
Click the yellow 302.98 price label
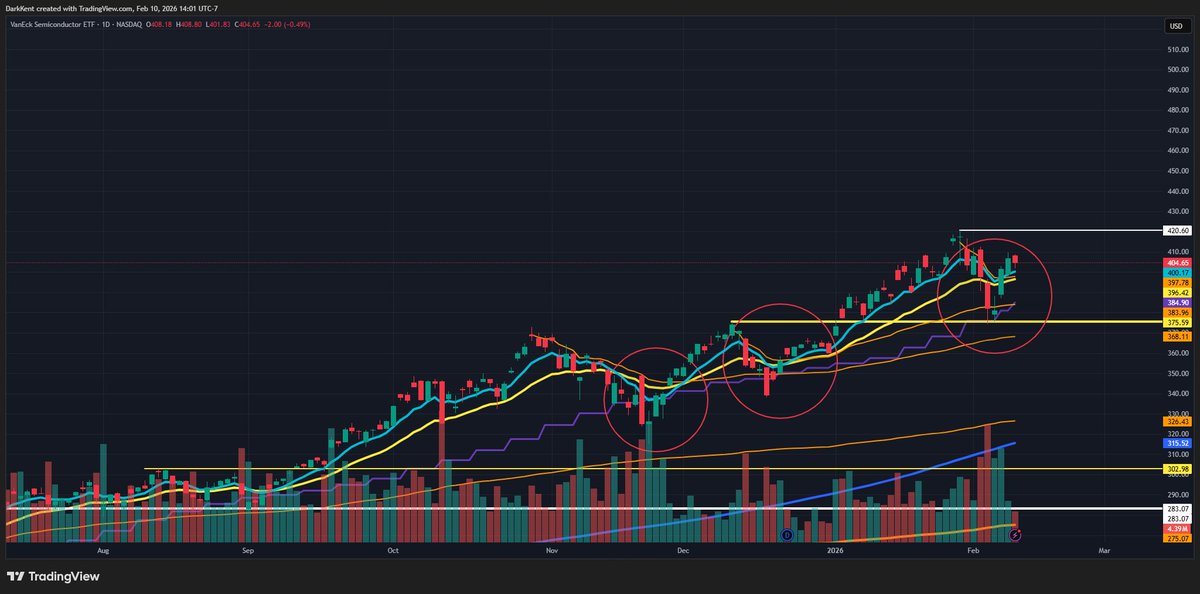1177,469
